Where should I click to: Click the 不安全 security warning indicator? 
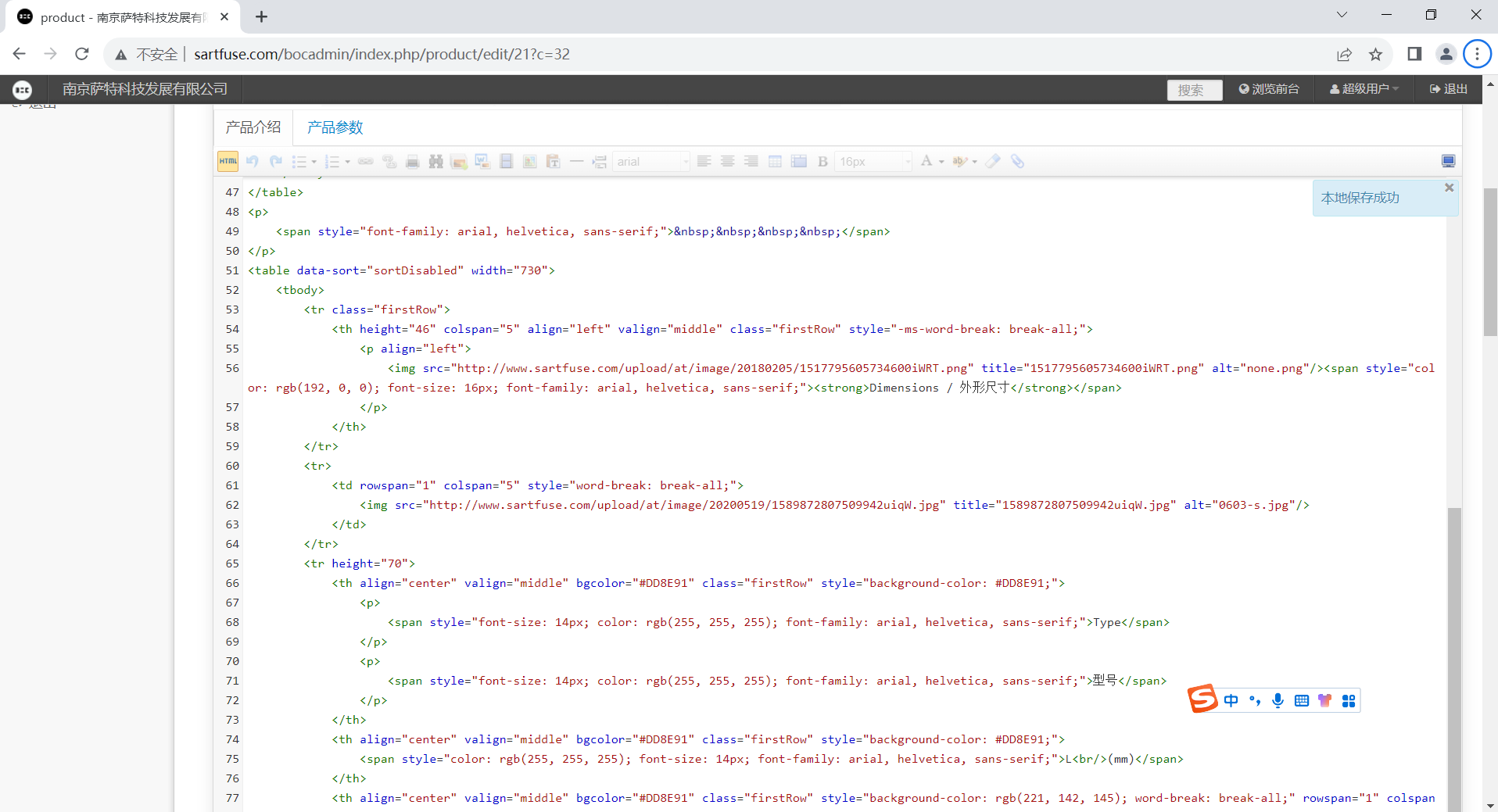pos(147,54)
